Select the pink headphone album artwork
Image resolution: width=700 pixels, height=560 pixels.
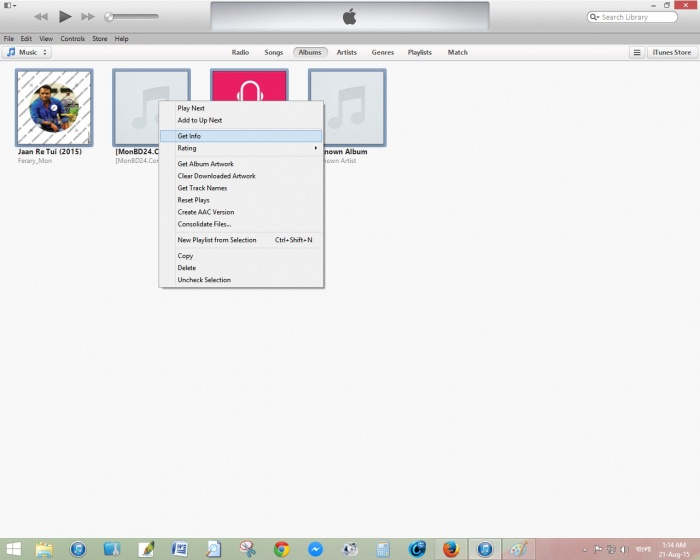point(250,85)
